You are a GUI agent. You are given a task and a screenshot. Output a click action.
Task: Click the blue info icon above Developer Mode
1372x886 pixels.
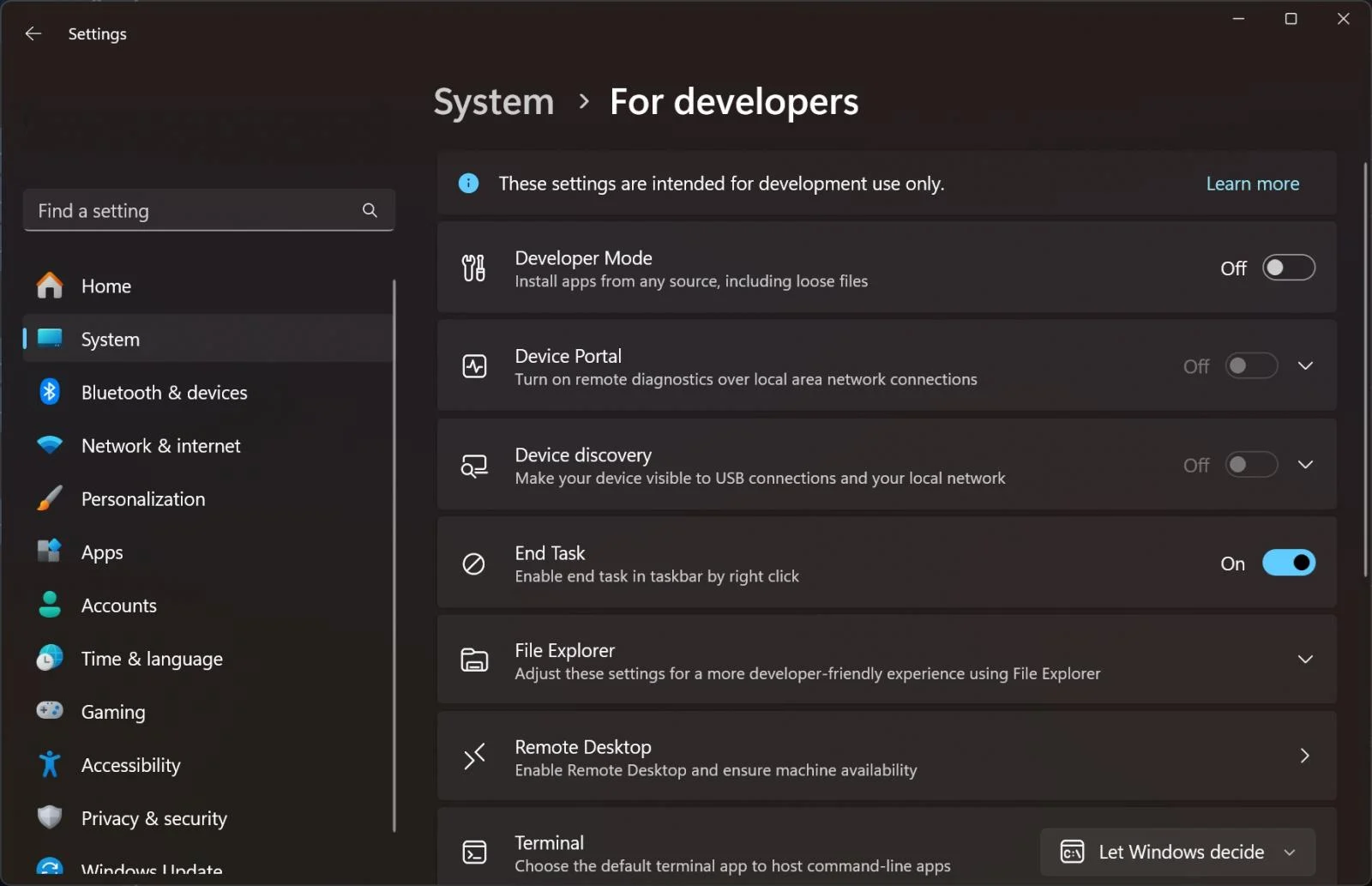pos(468,183)
